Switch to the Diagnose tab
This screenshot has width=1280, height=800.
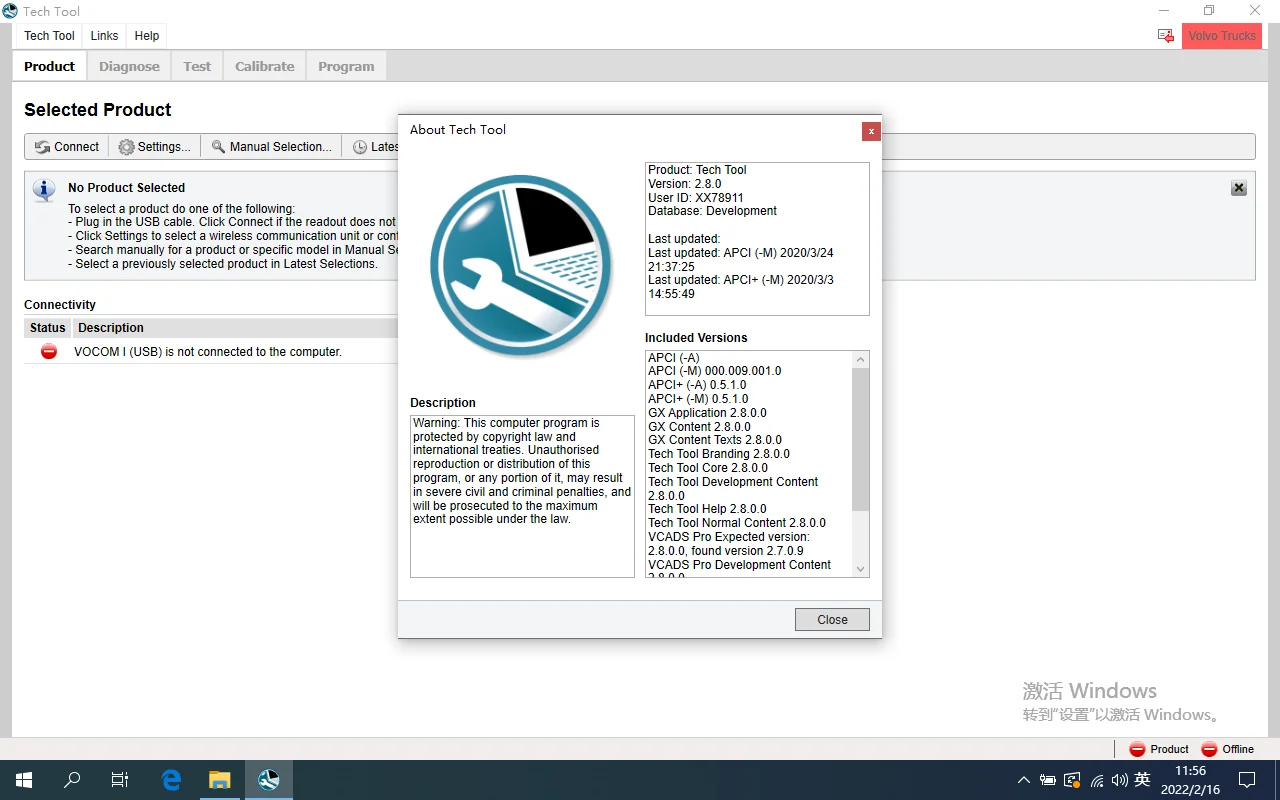click(129, 67)
